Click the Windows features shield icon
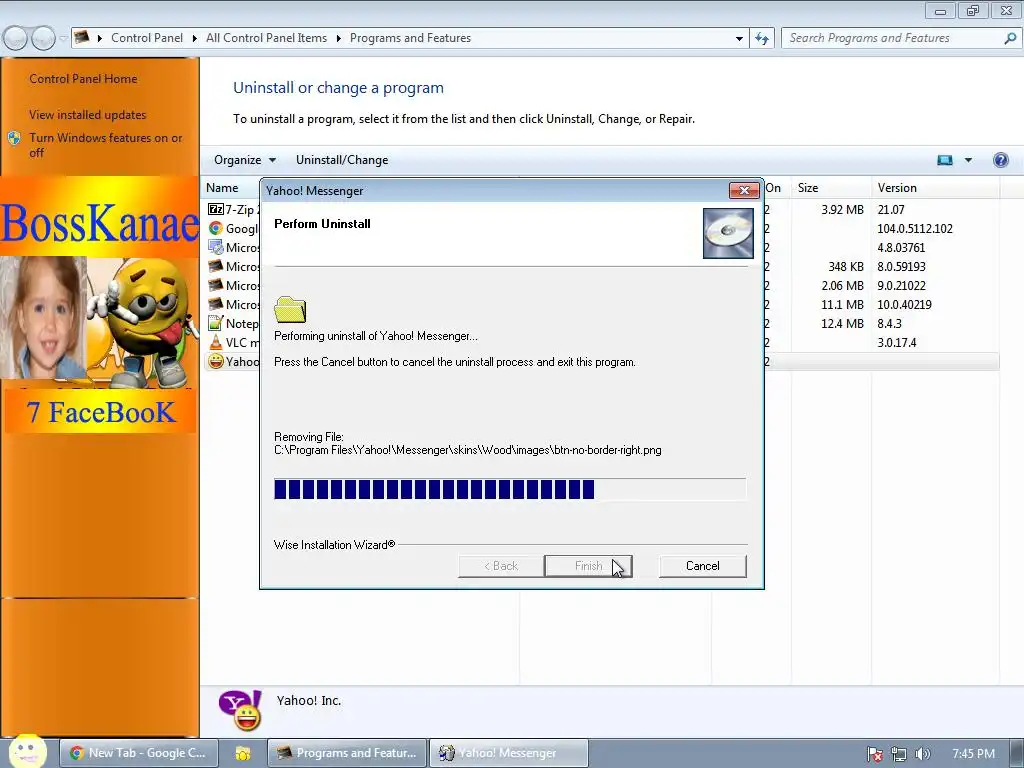1024x768 pixels. click(x=14, y=138)
